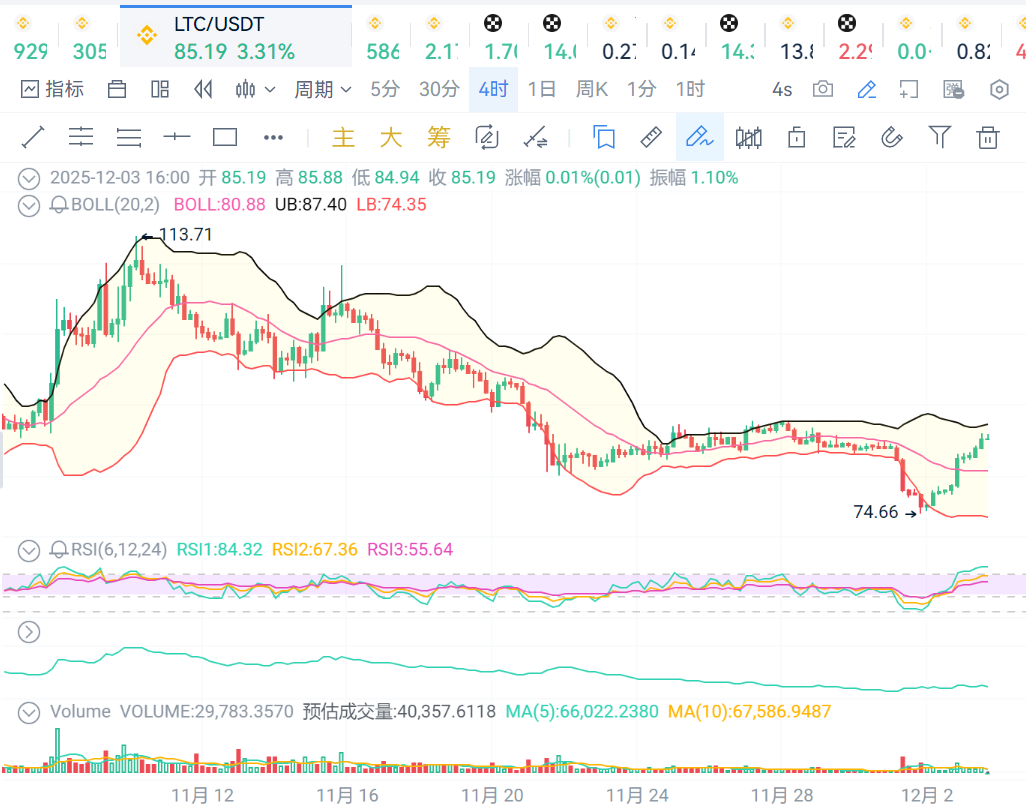Switch to the 1日 timeframe
This screenshot has width=1026, height=811.
pos(541,90)
